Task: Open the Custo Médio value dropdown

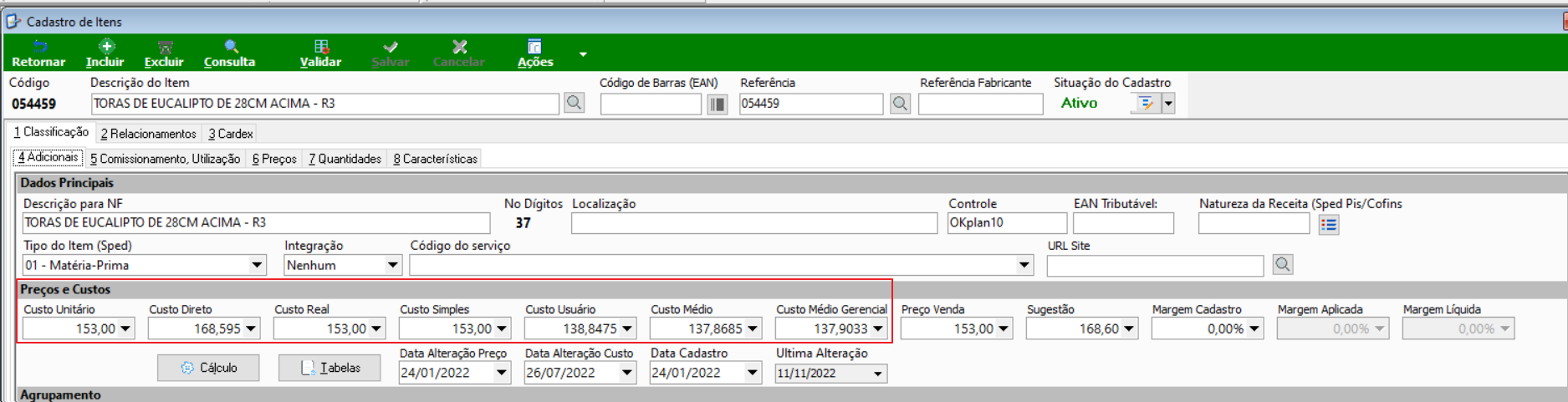Action: (x=753, y=328)
